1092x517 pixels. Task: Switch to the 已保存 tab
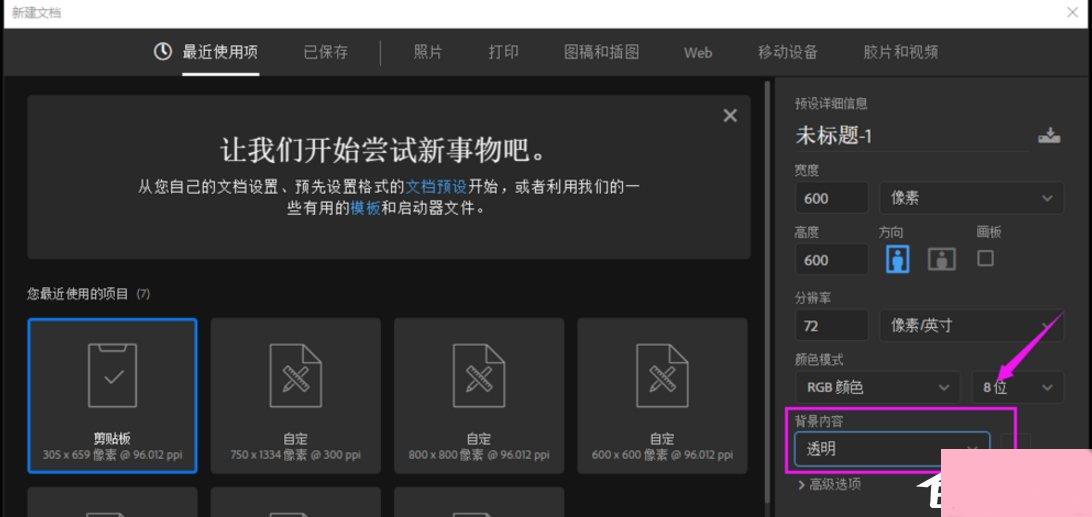pyautogui.click(x=326, y=52)
